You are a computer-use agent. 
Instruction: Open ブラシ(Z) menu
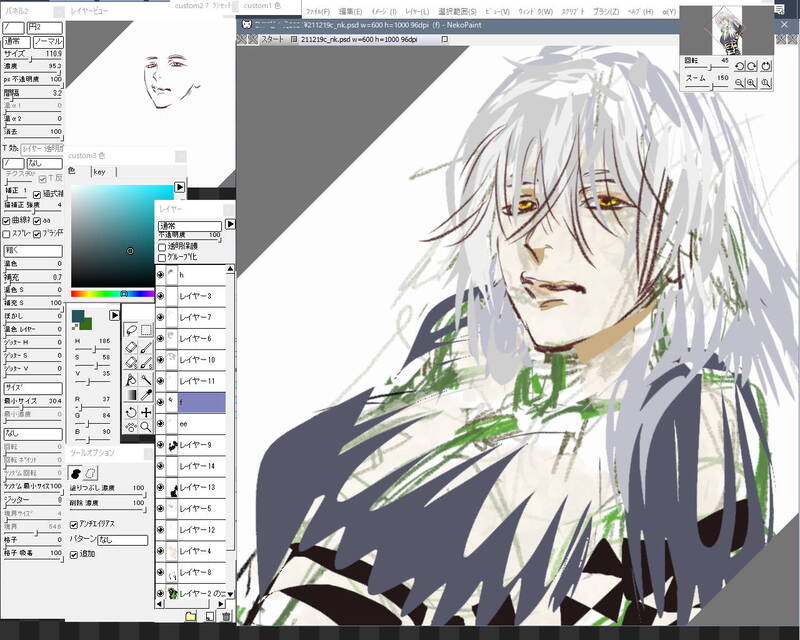tap(606, 11)
